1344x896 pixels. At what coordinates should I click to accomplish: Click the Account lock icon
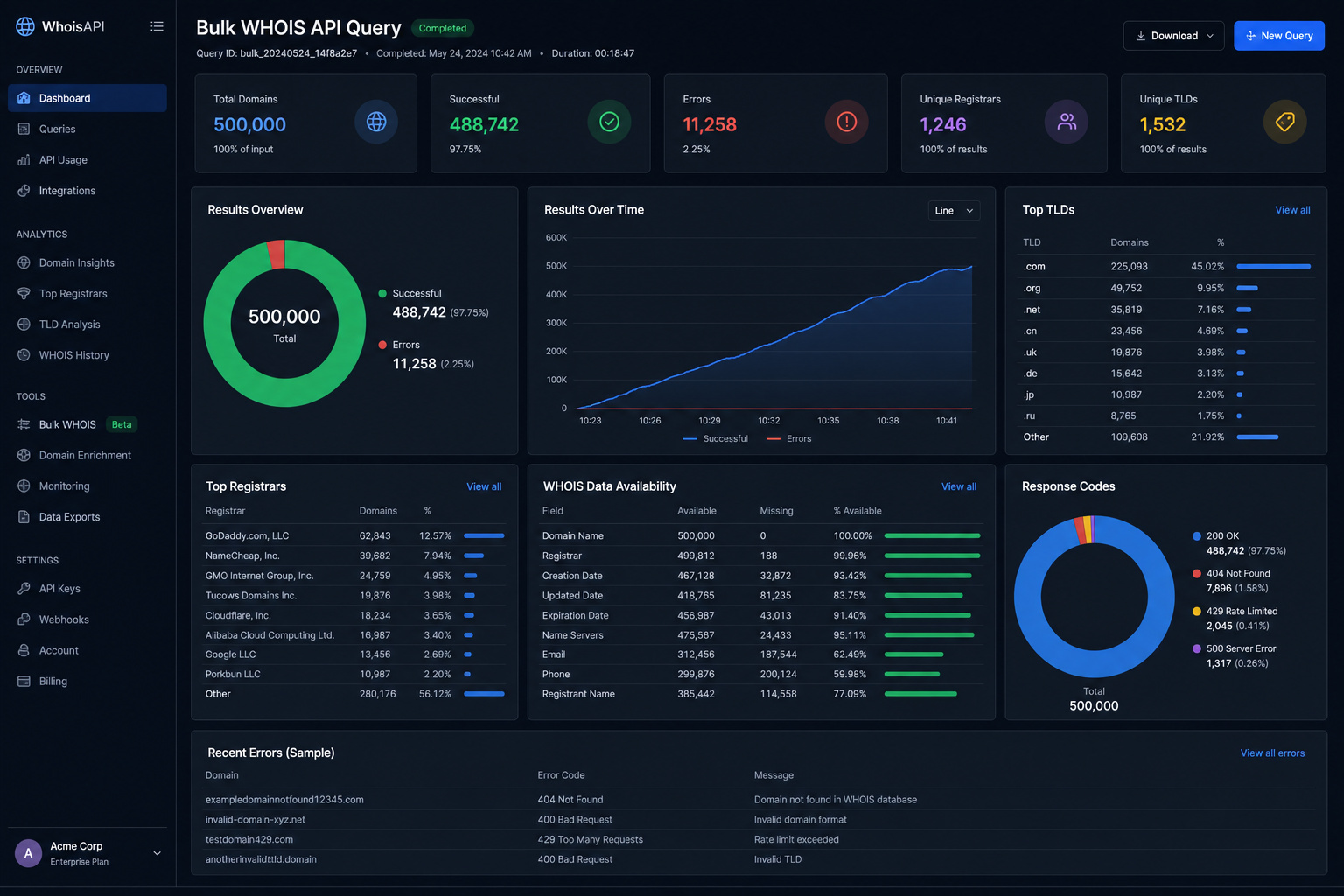pyautogui.click(x=24, y=650)
